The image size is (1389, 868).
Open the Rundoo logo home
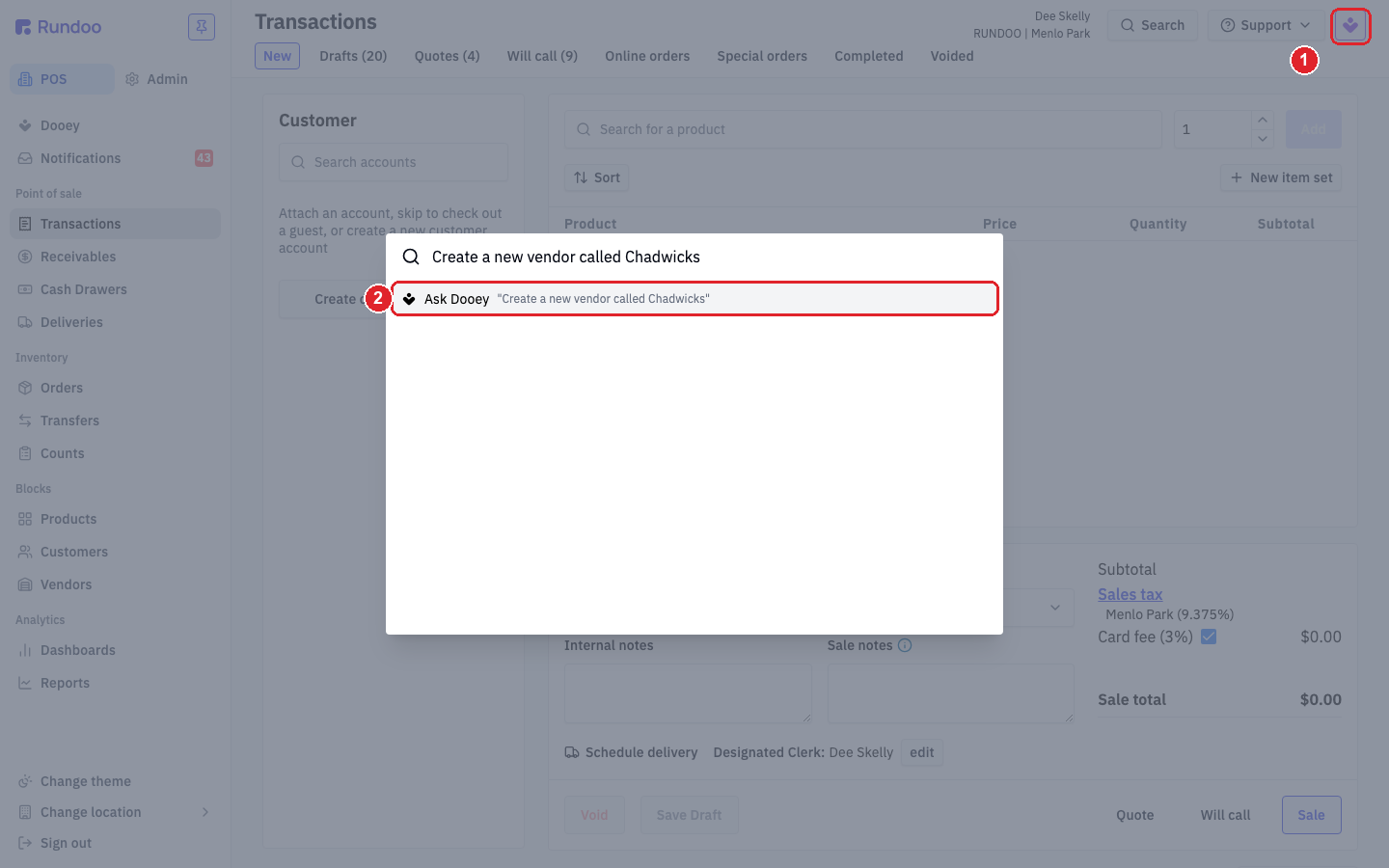click(59, 27)
